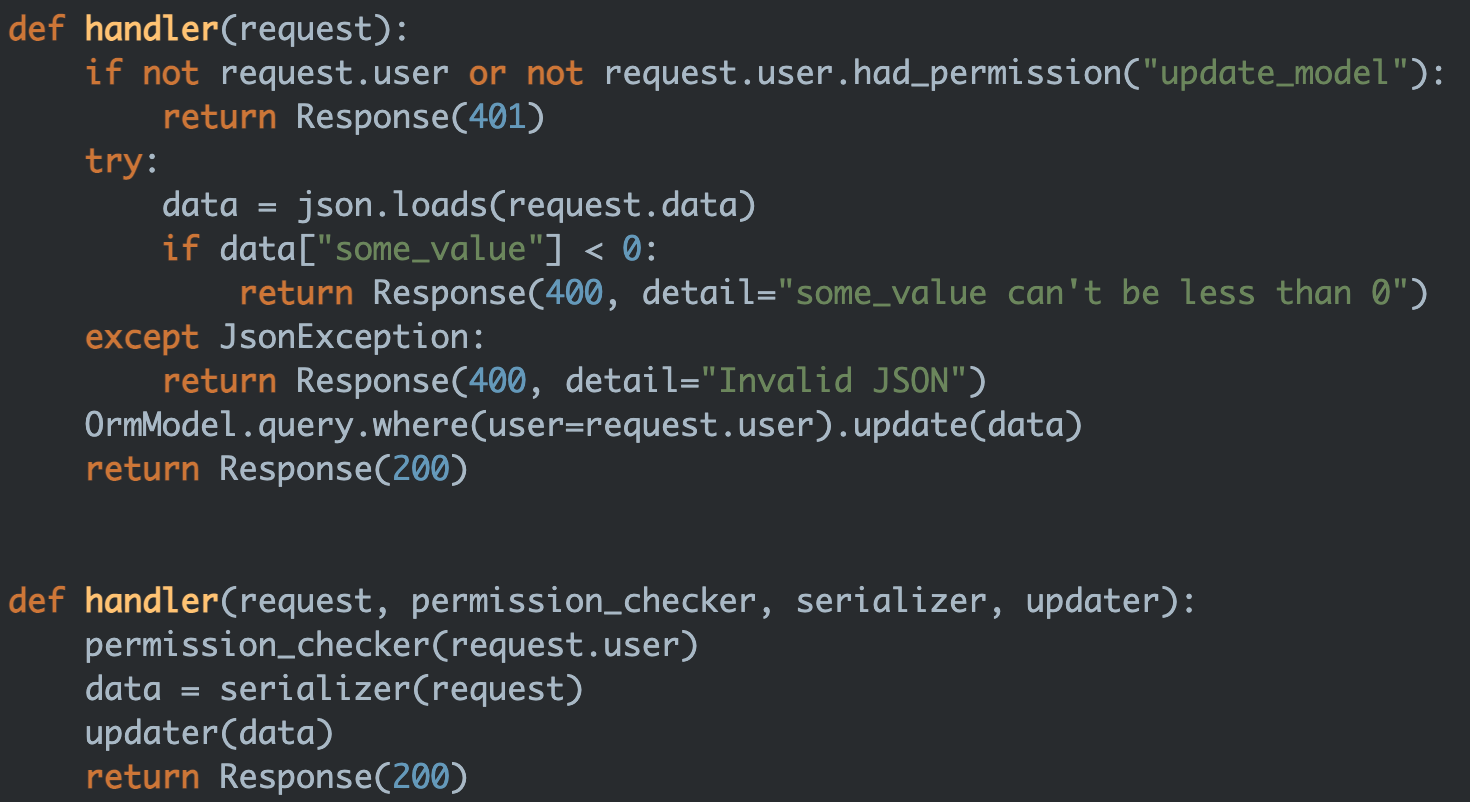Click the "update_model" string literal
The width and height of the screenshot is (1470, 802).
click(1275, 73)
